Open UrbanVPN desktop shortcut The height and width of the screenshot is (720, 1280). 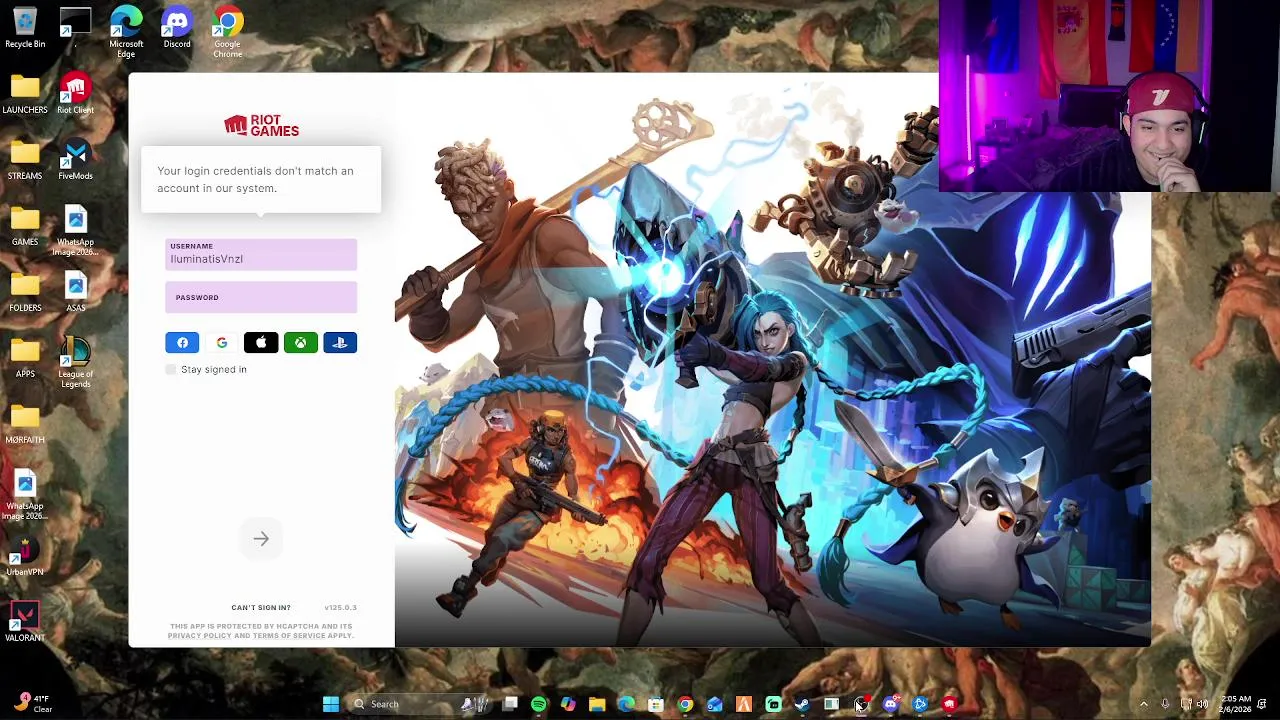(25, 556)
